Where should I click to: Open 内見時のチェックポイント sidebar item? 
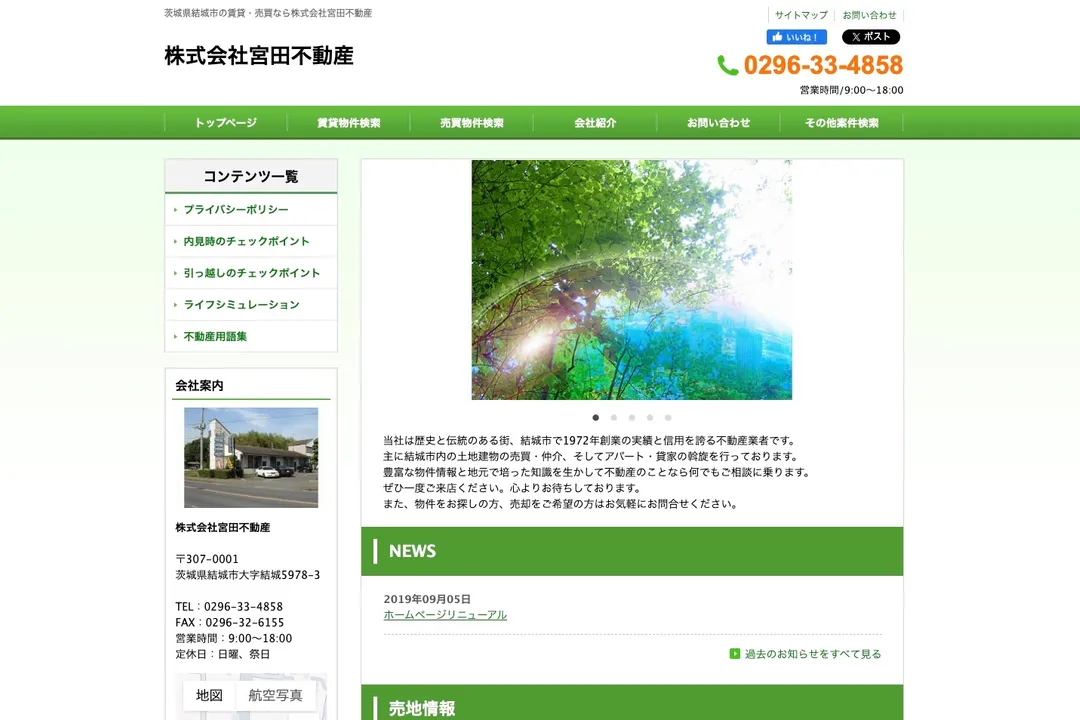pyautogui.click(x=246, y=241)
